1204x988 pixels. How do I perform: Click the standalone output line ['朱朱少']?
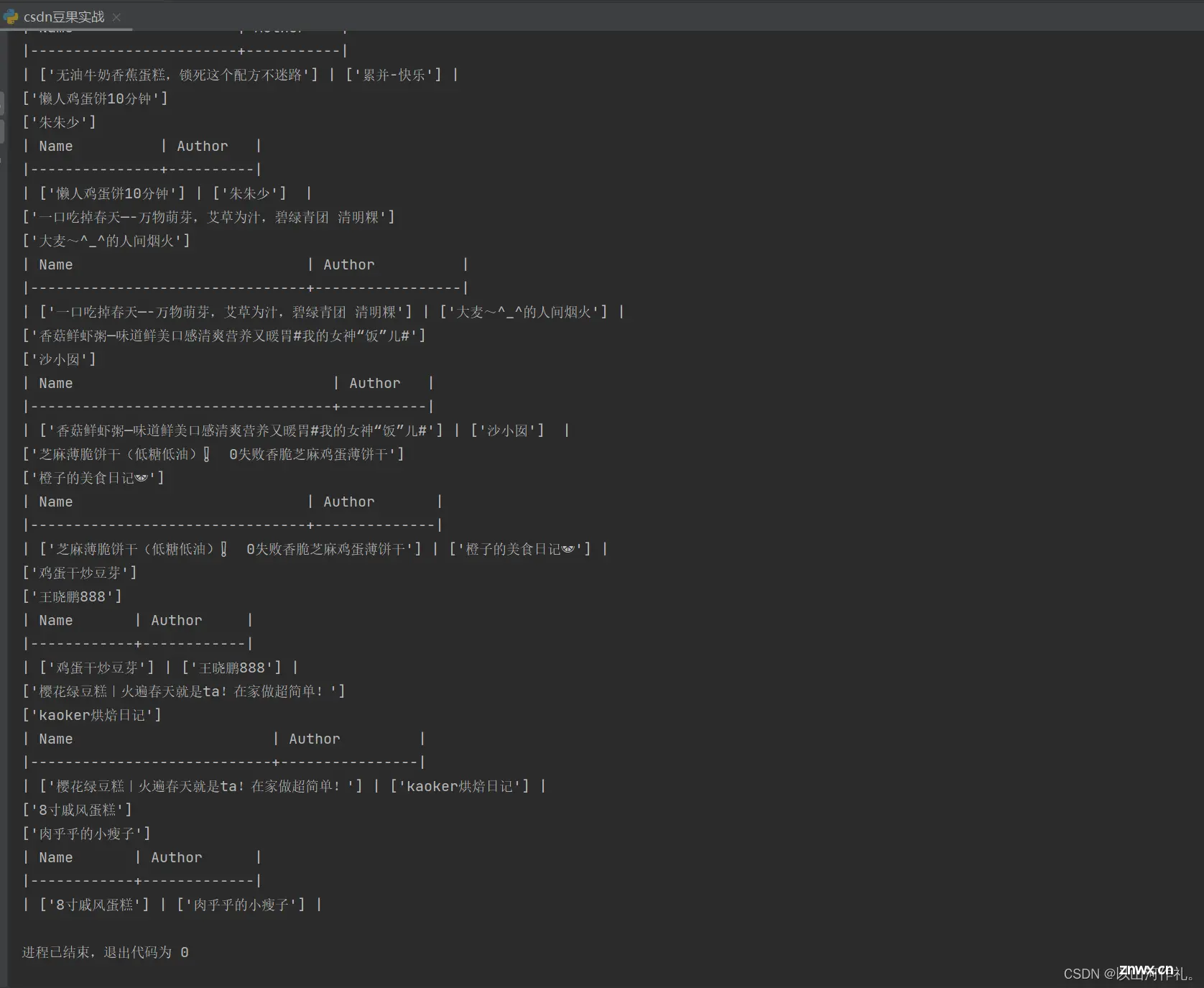(x=59, y=122)
